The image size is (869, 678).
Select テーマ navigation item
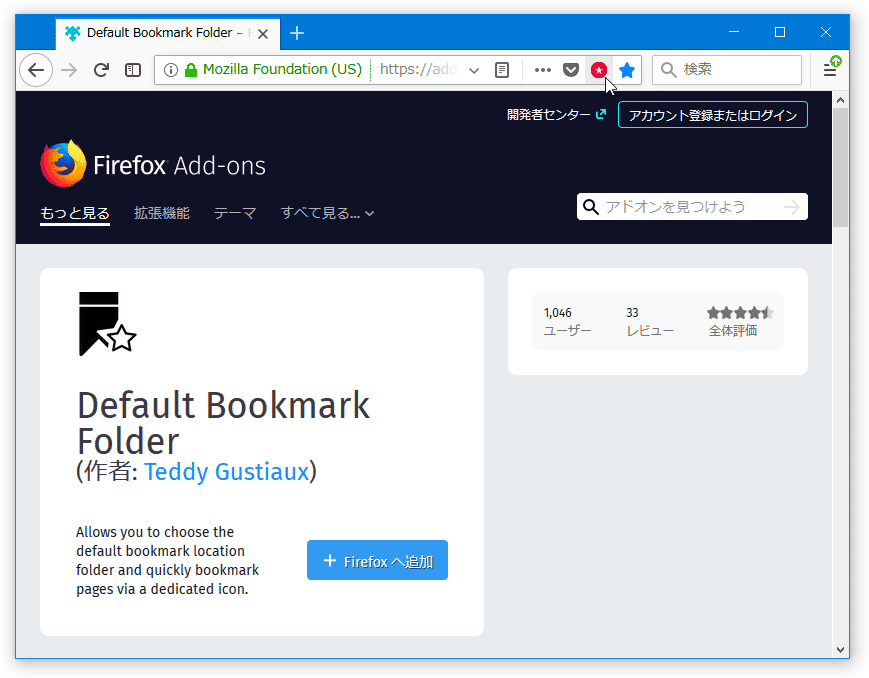coord(235,213)
